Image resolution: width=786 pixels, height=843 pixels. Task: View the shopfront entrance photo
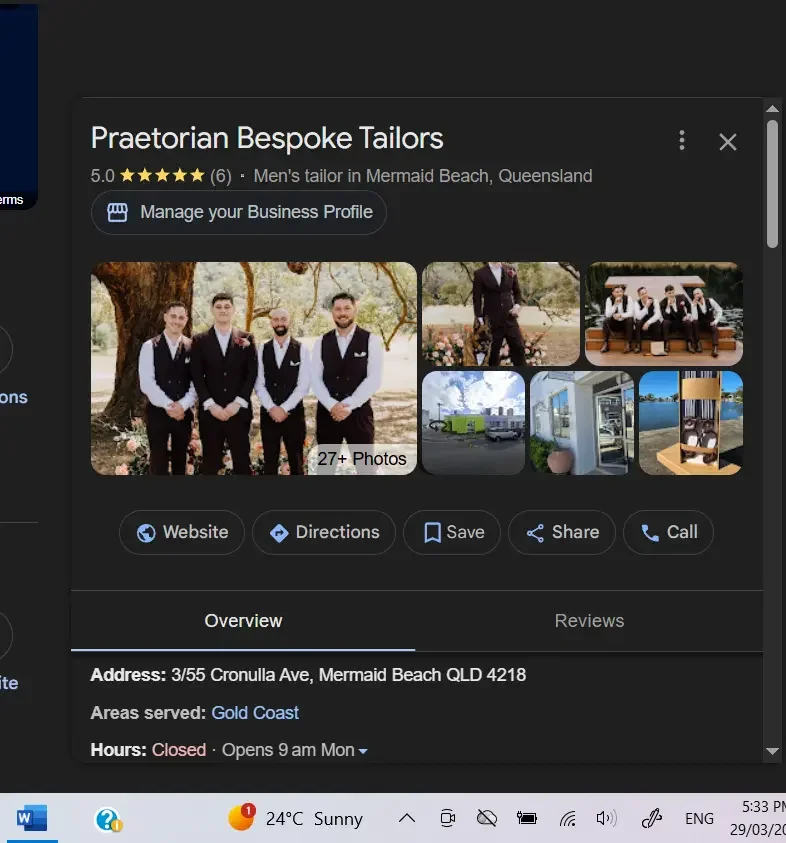[x=582, y=423]
